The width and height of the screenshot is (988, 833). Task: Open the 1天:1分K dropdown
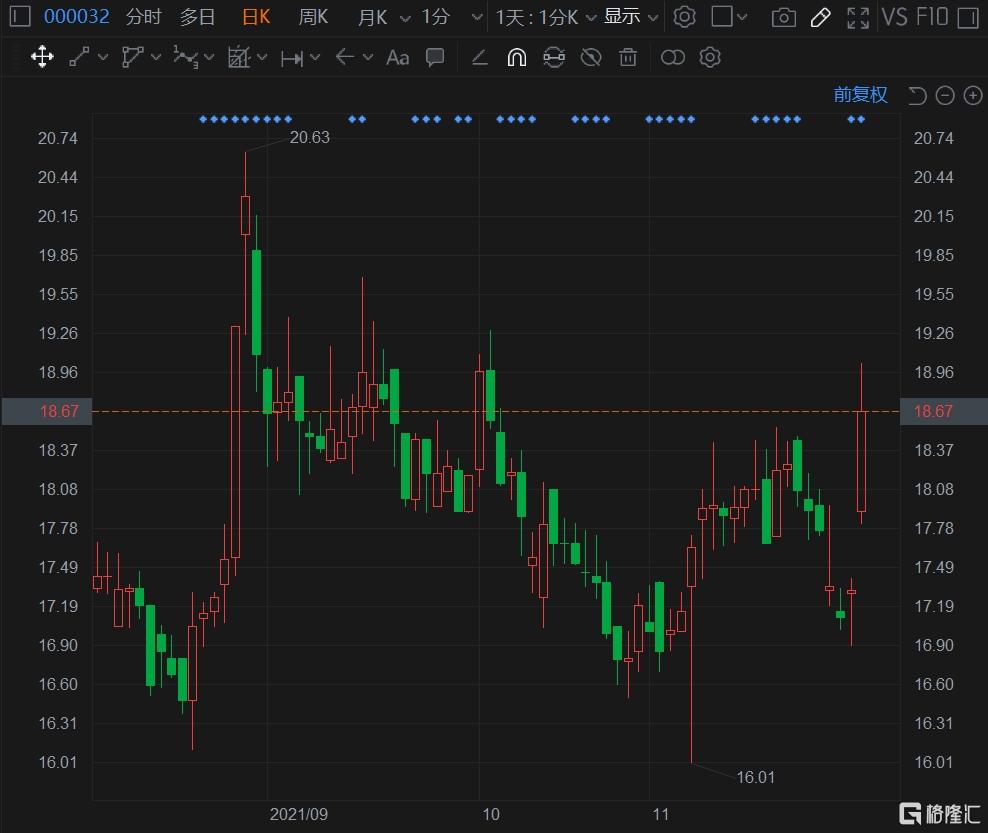click(x=546, y=17)
